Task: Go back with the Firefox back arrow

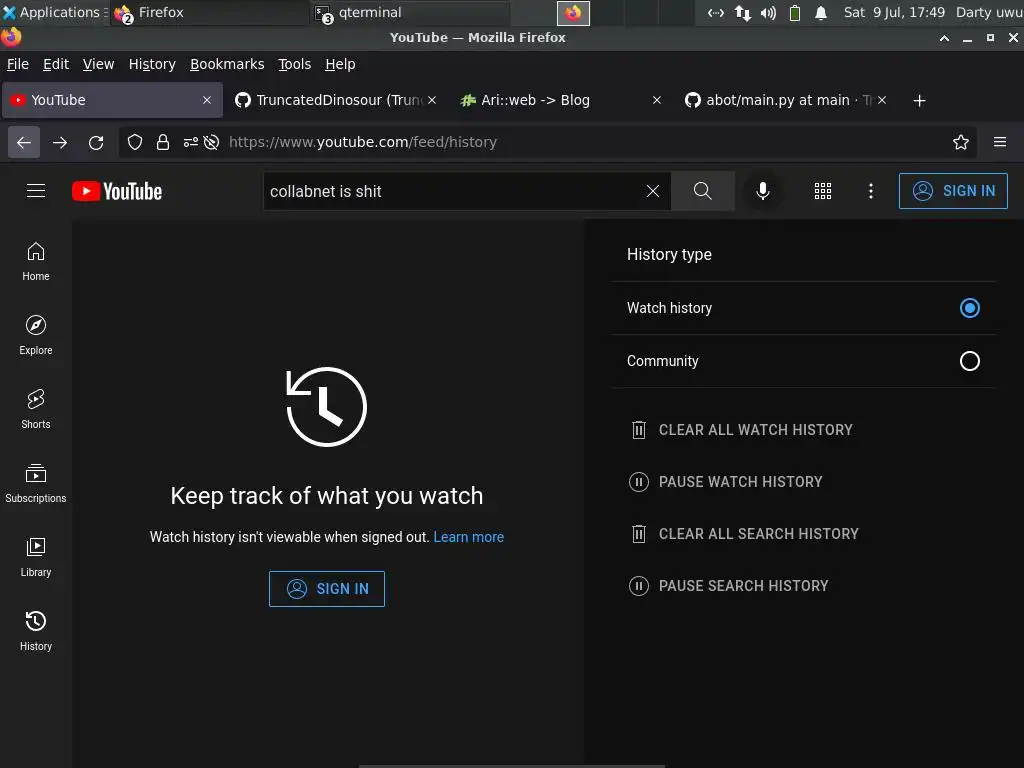Action: (x=24, y=142)
